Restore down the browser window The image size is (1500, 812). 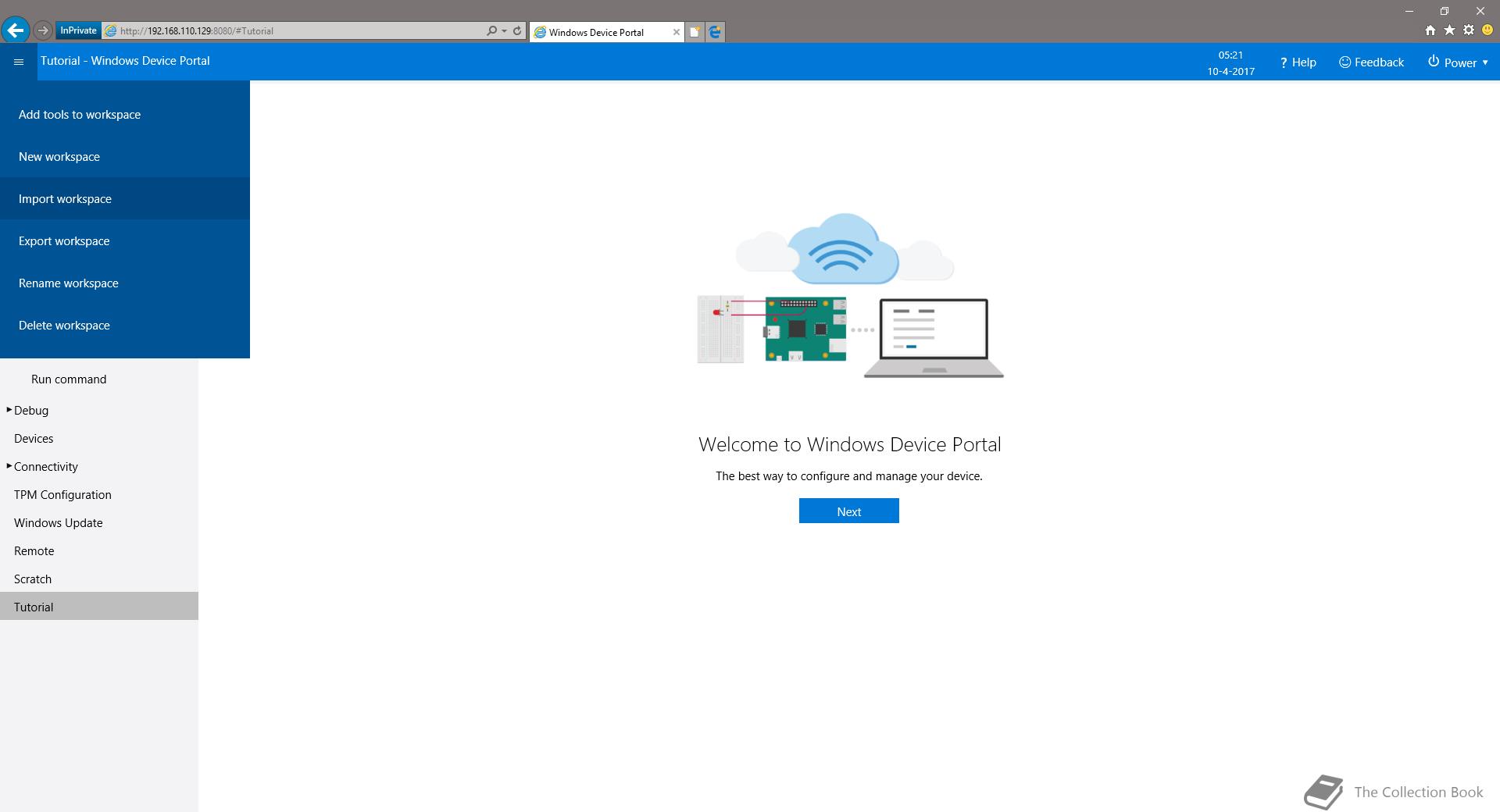(1445, 11)
